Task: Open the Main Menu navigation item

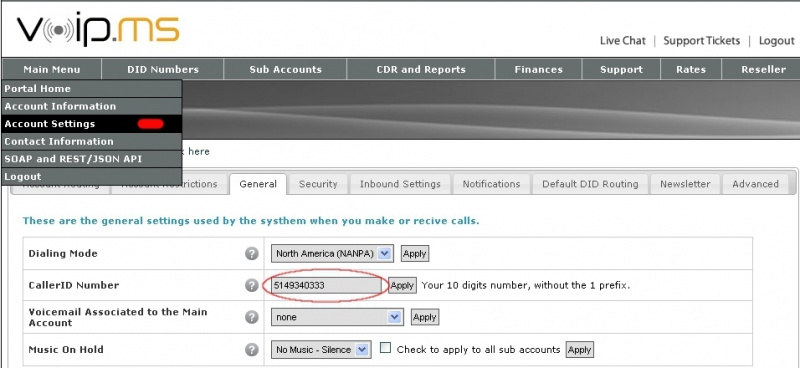Action: (52, 69)
